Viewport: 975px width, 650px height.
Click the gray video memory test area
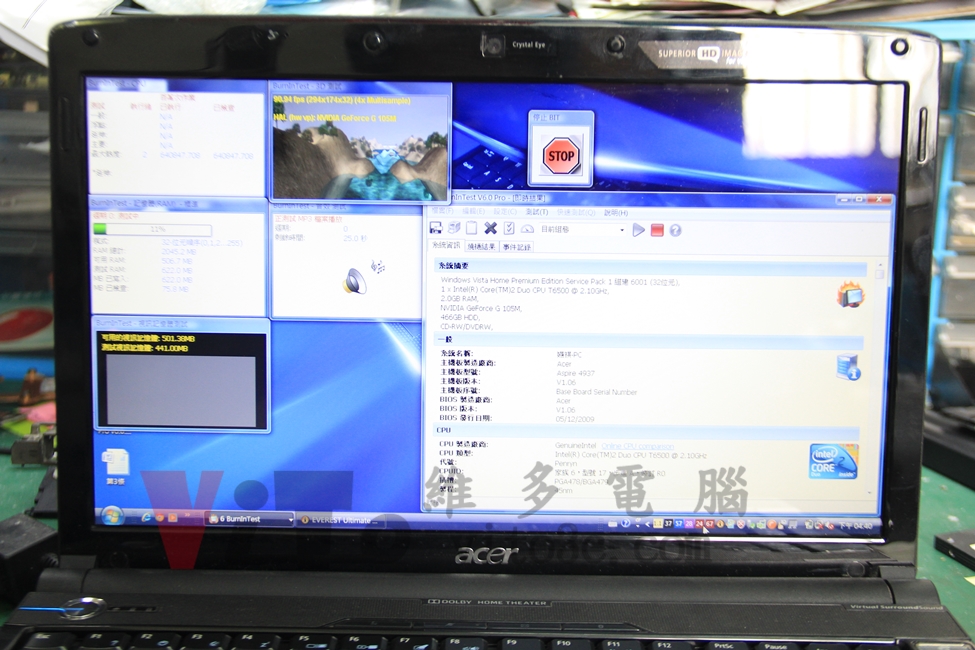(x=181, y=391)
